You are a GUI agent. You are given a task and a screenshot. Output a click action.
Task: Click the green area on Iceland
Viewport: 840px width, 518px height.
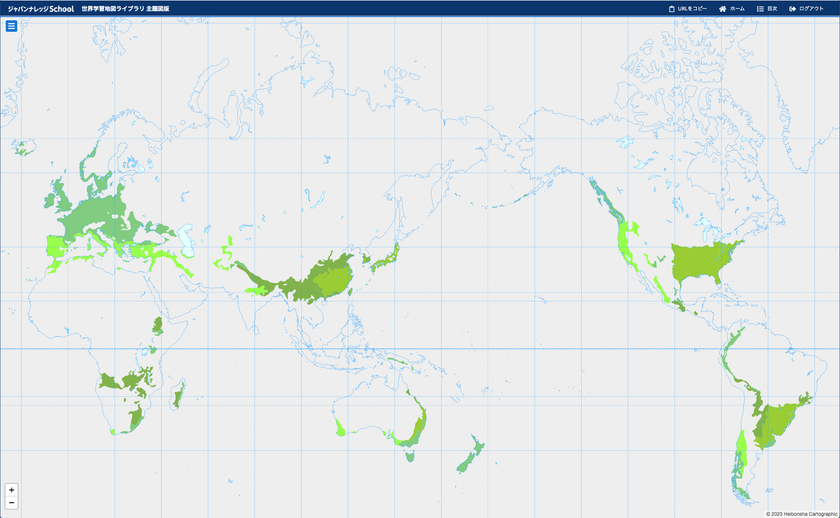pos(22,147)
